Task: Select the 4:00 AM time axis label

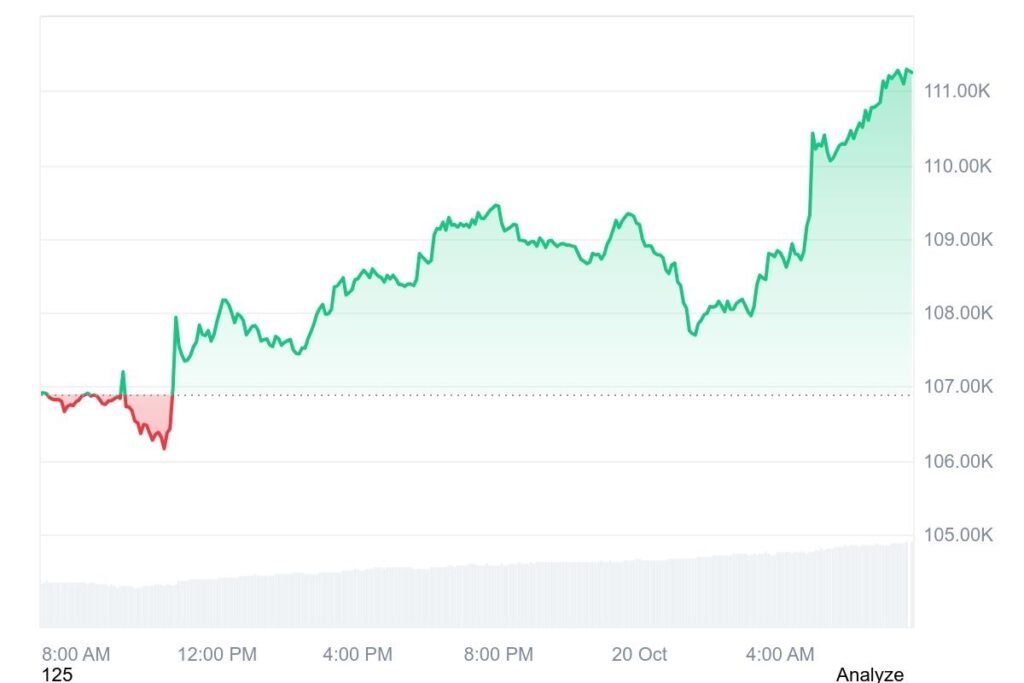Action: (x=780, y=654)
